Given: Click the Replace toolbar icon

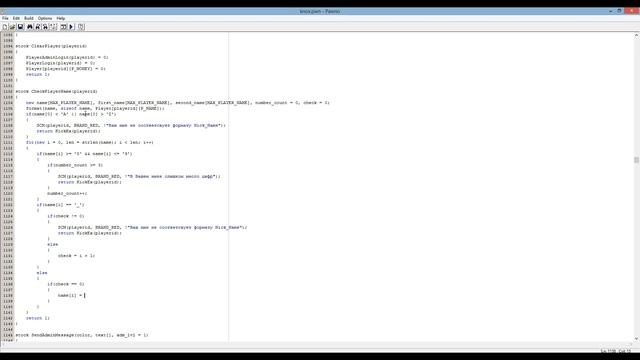Looking at the screenshot, I should (x=45, y=27).
